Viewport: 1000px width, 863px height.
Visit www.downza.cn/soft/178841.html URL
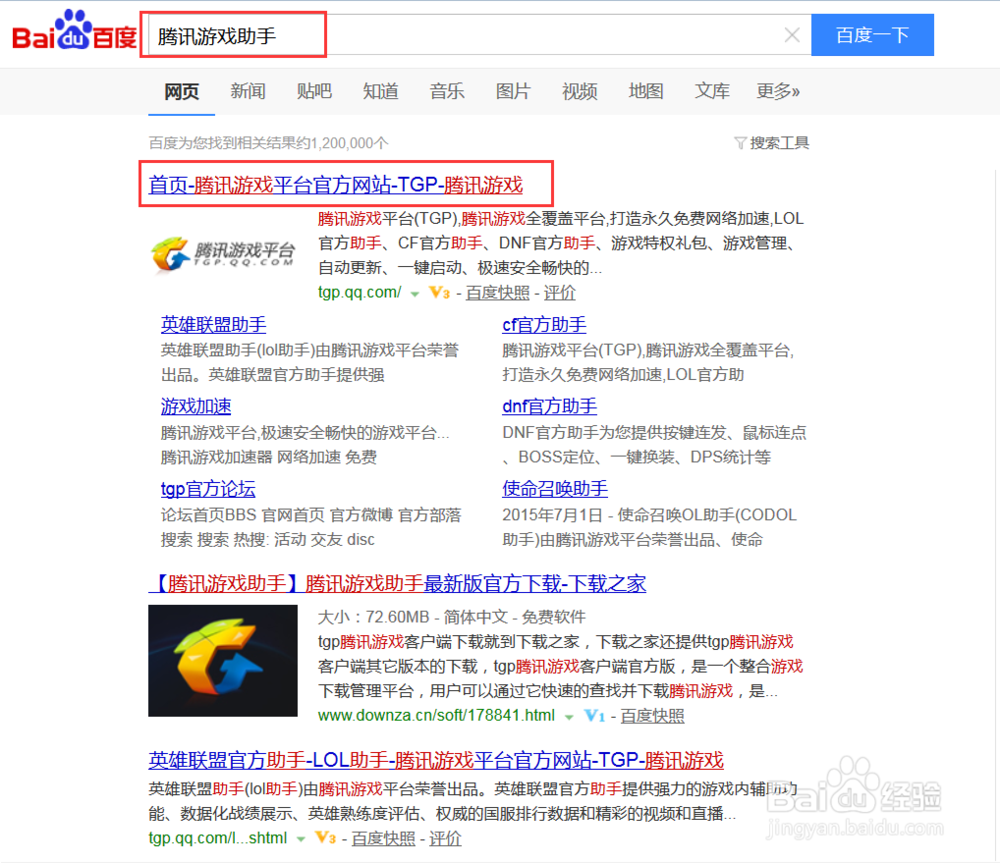tap(436, 716)
